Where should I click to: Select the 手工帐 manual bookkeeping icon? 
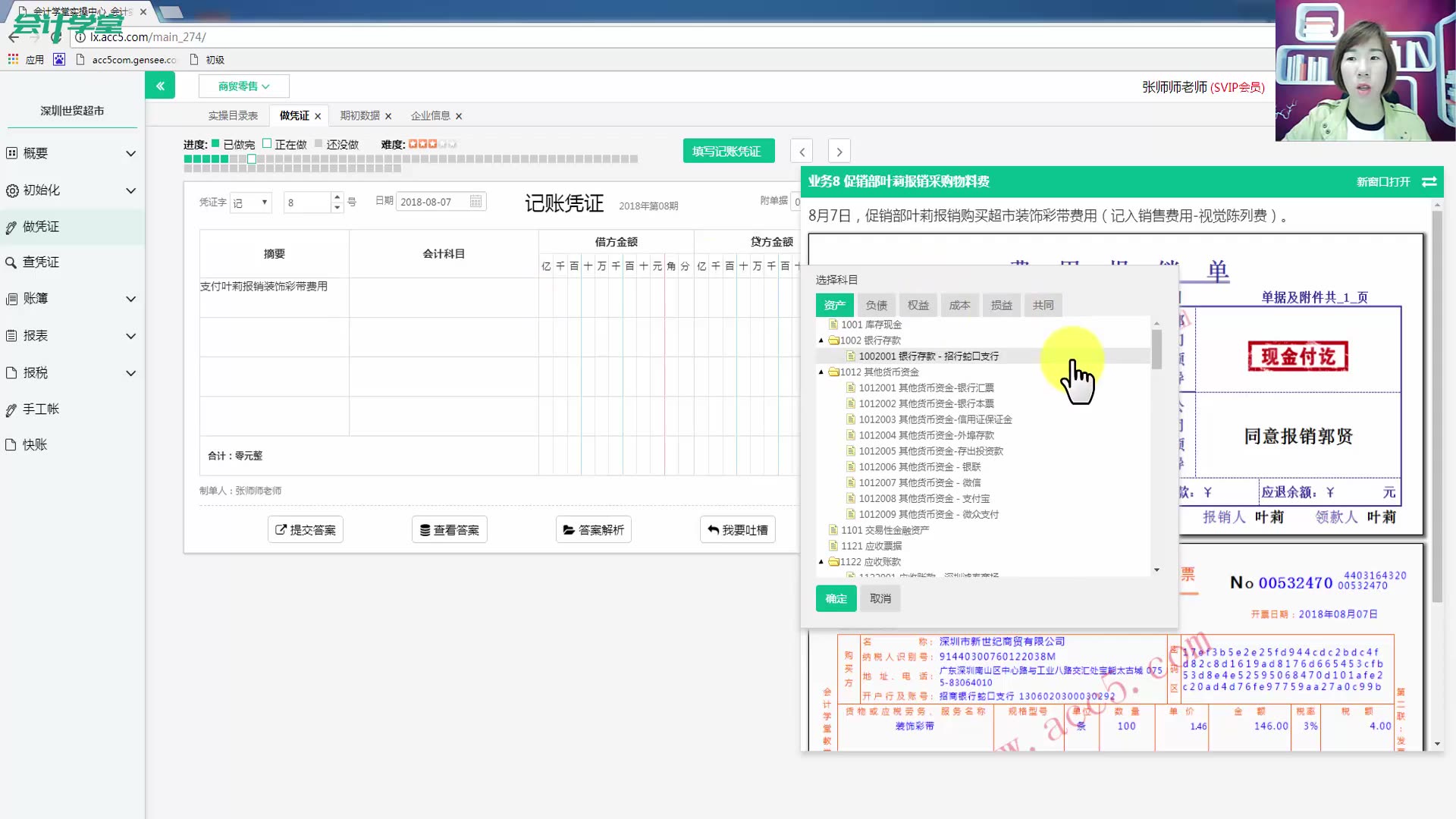tap(11, 409)
